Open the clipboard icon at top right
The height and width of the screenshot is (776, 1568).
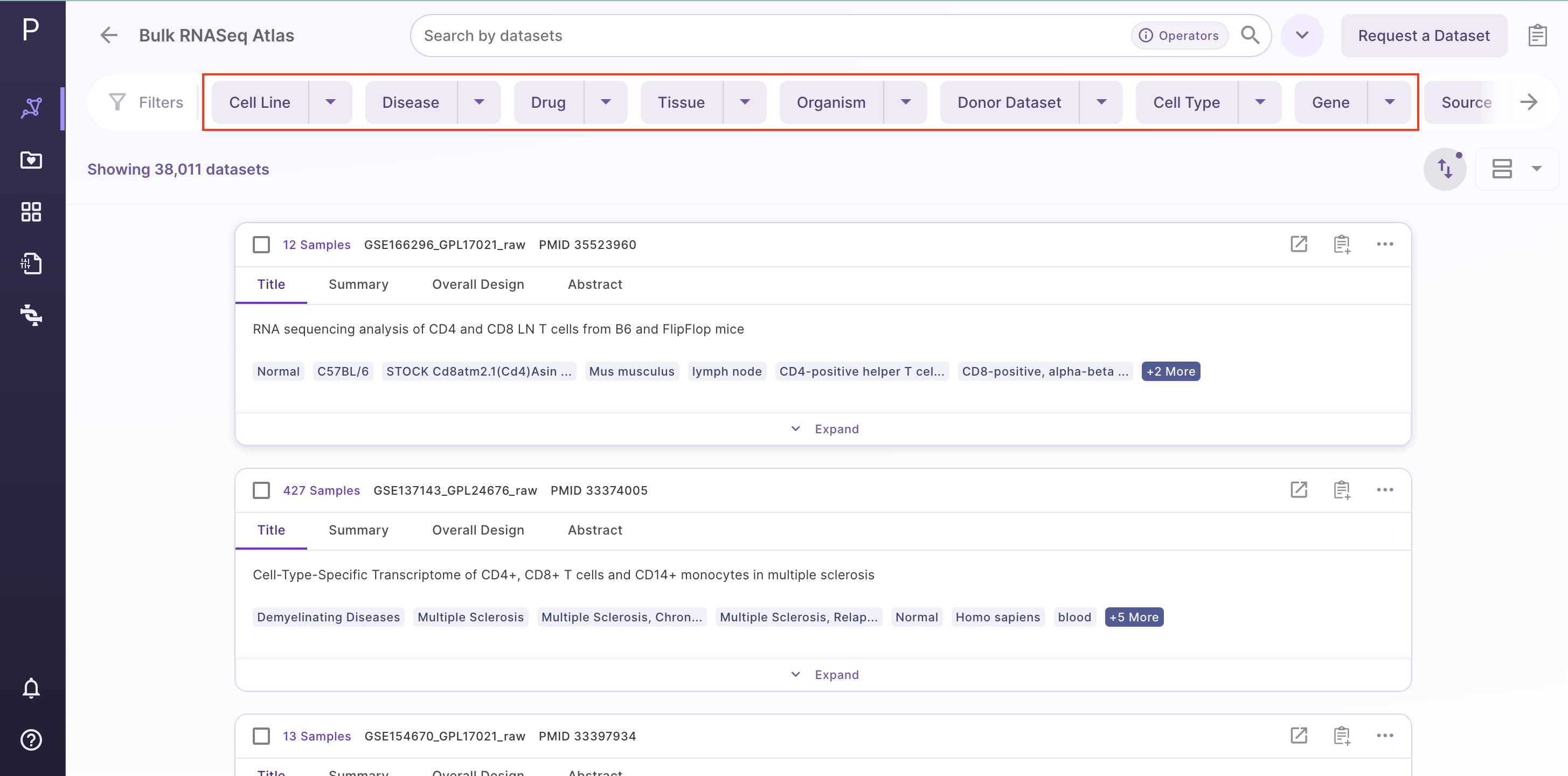click(x=1538, y=36)
